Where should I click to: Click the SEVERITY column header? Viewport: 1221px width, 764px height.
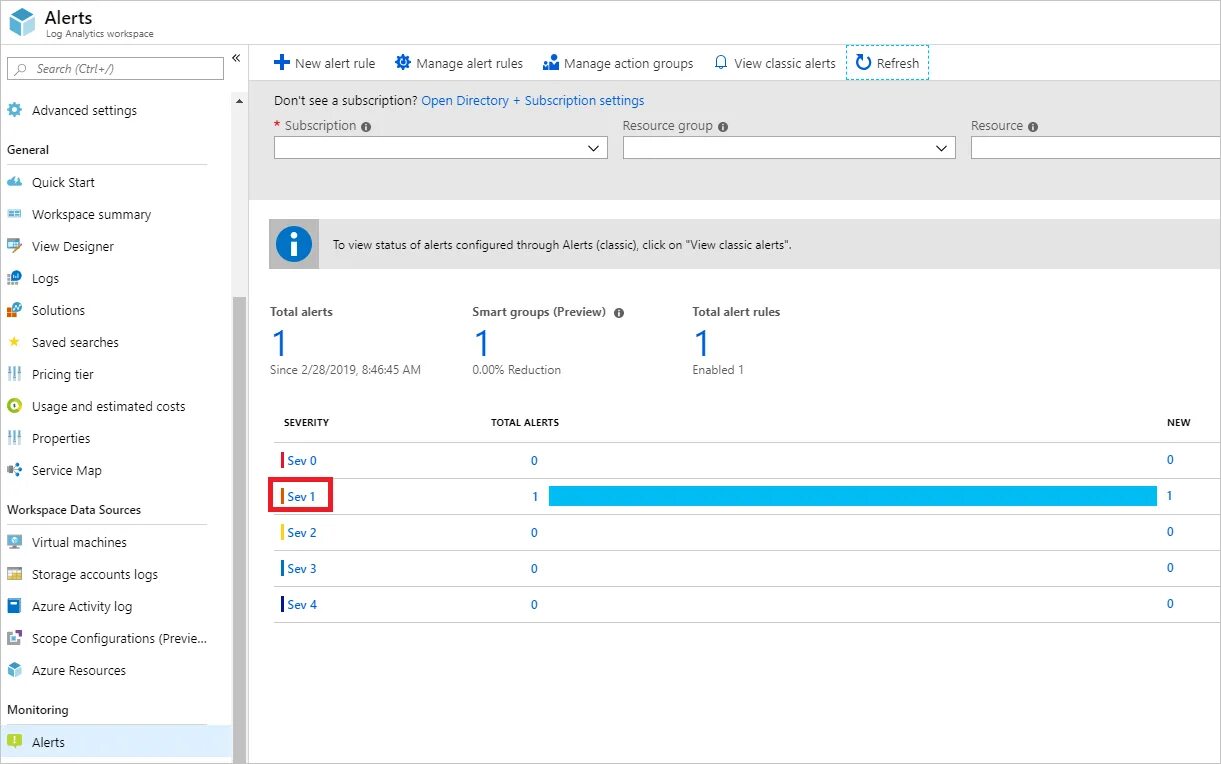[x=306, y=422]
